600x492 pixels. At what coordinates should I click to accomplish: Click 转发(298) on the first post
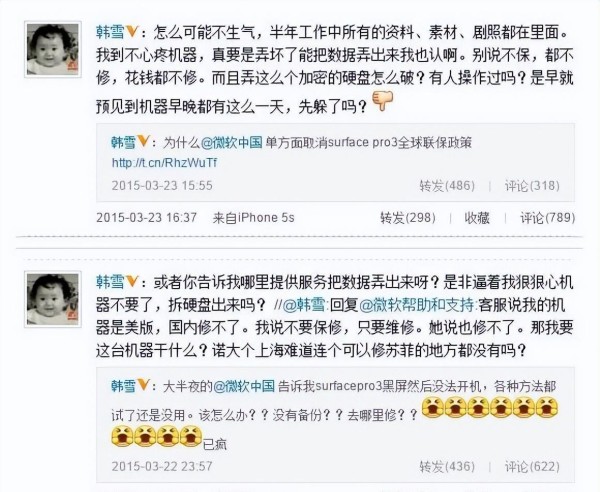[408, 218]
